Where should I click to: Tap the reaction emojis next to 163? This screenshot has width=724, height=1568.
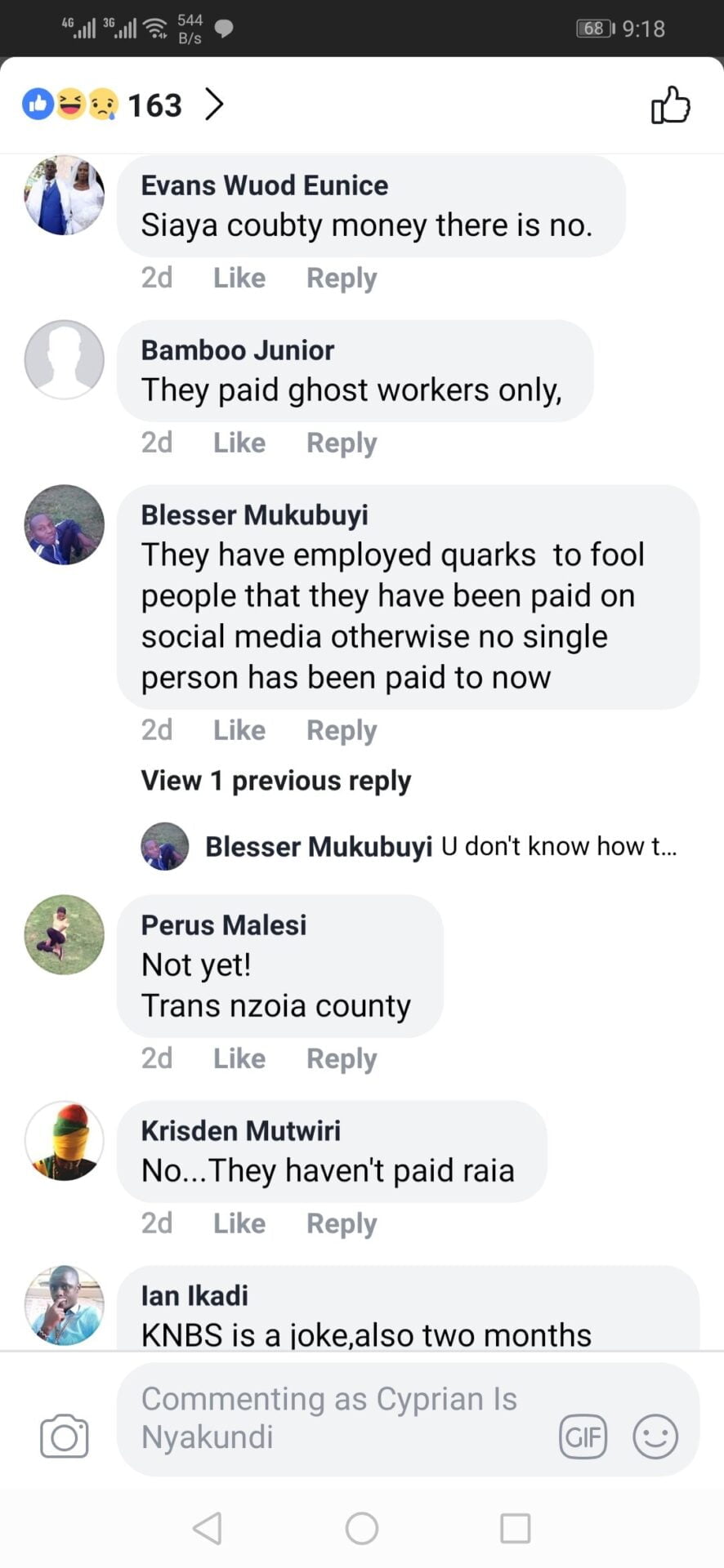(70, 105)
